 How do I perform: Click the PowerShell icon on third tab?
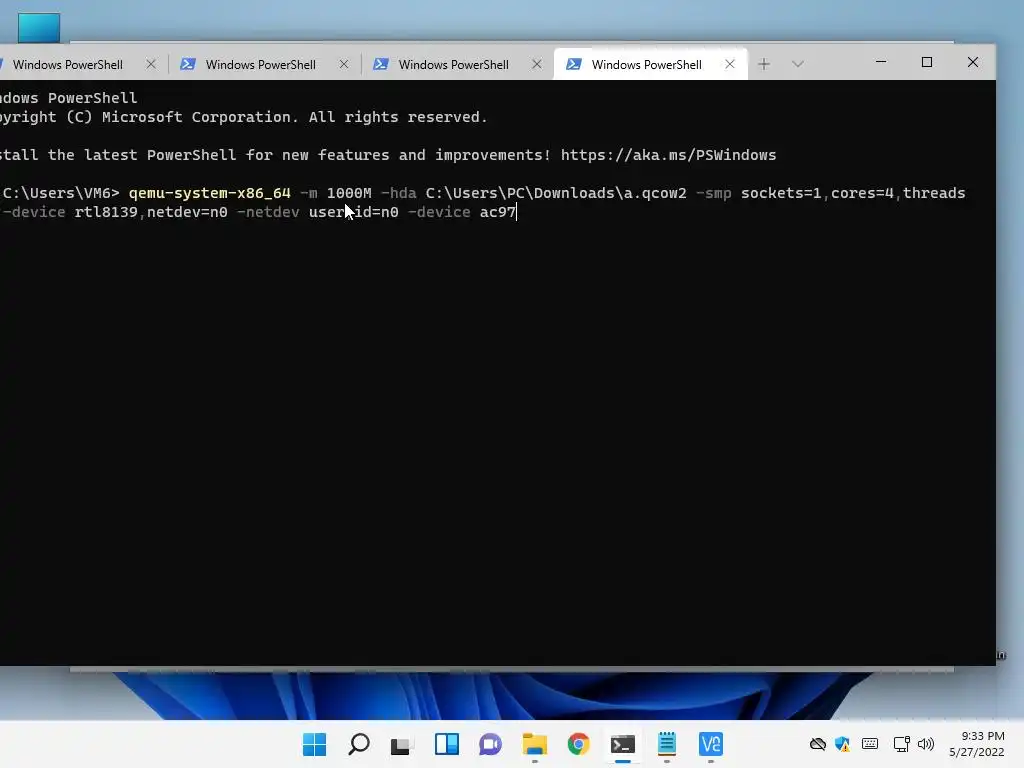point(381,64)
